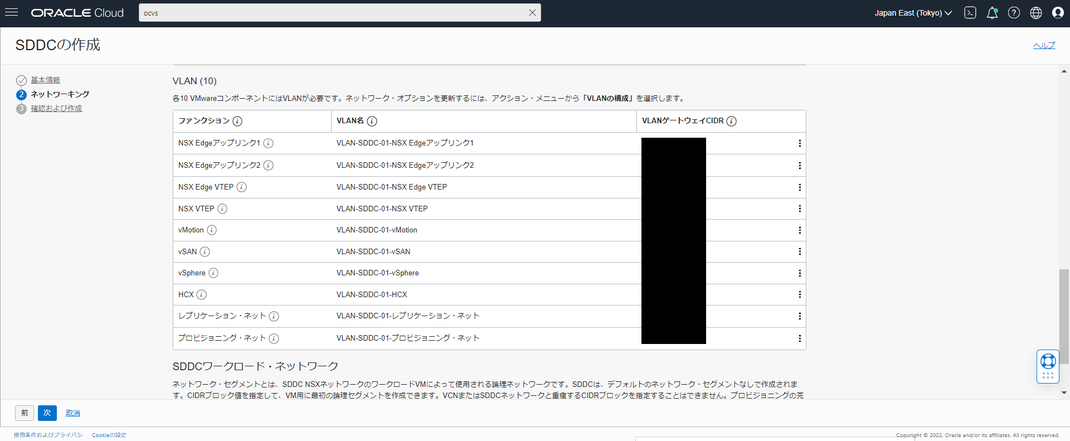Show info for vSphere
This screenshot has height=441, width=1070.
coord(213,273)
